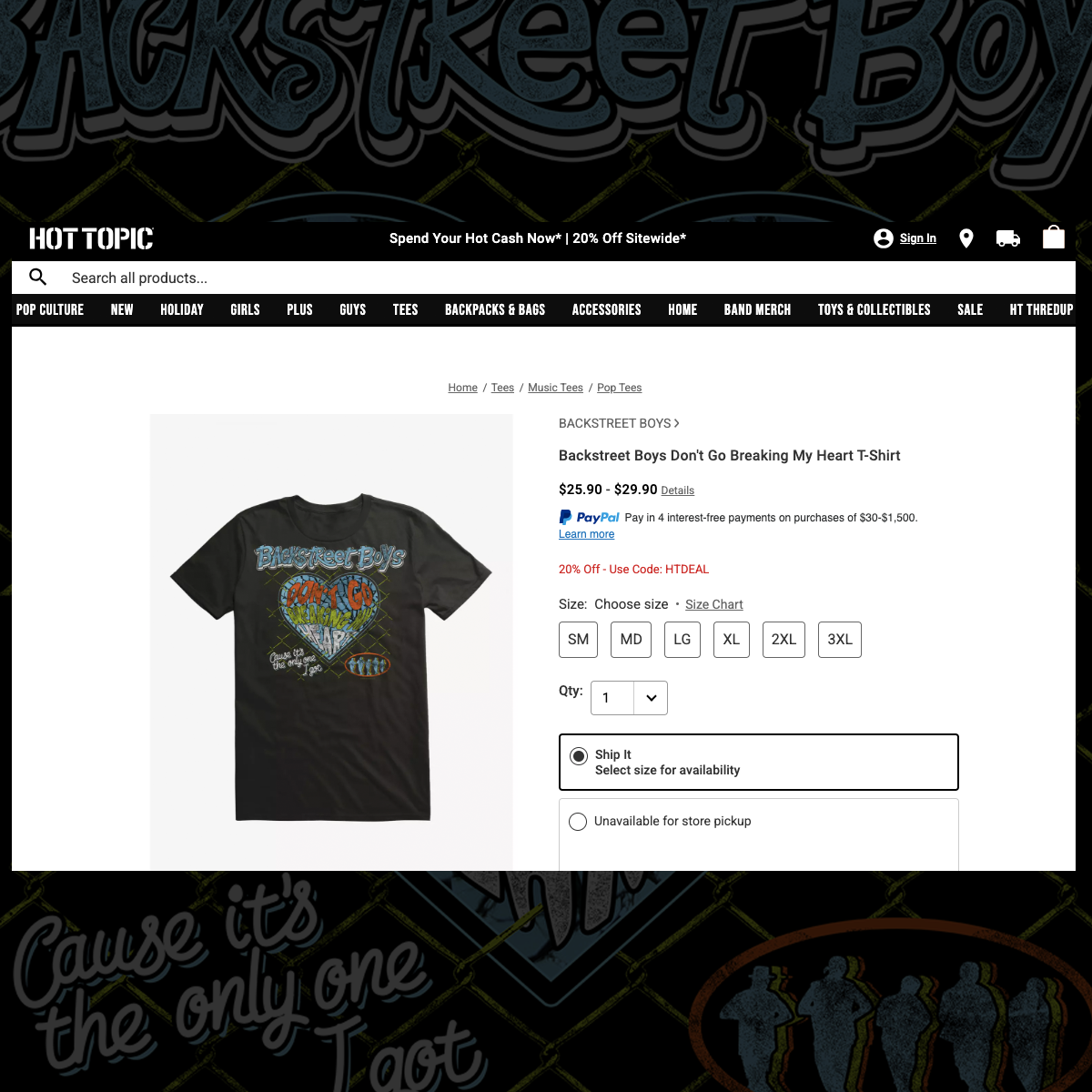Click the T-shirt product image
The width and height of the screenshot is (1092, 1092).
click(x=331, y=642)
